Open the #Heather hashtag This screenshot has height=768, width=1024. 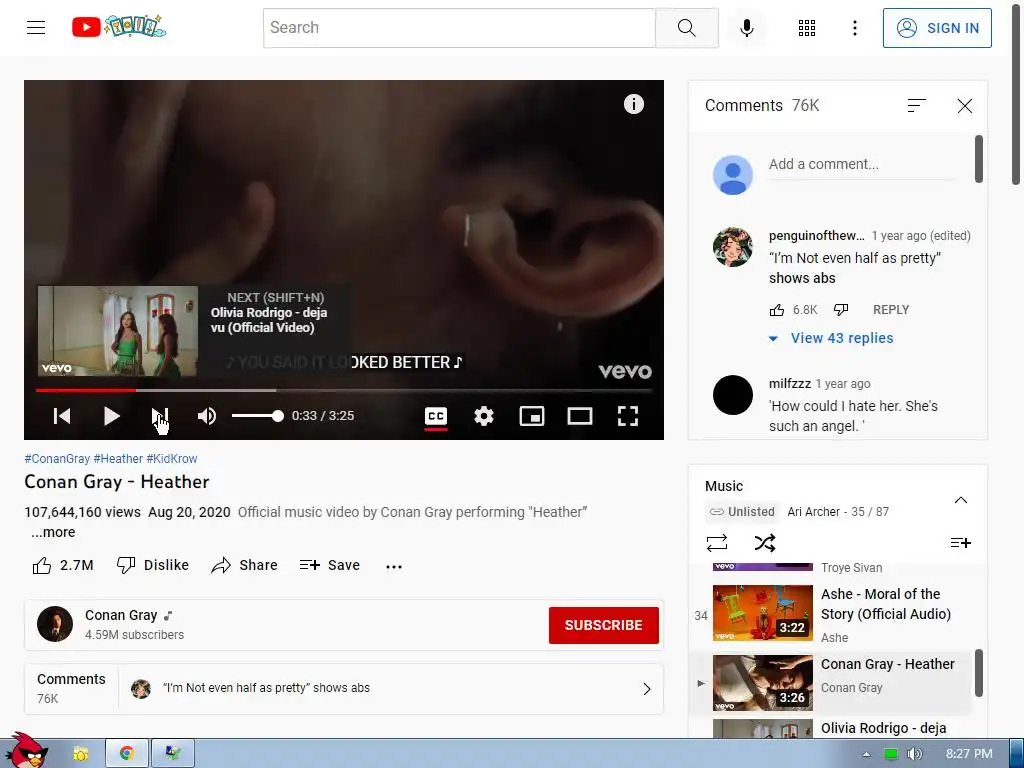tap(118, 458)
